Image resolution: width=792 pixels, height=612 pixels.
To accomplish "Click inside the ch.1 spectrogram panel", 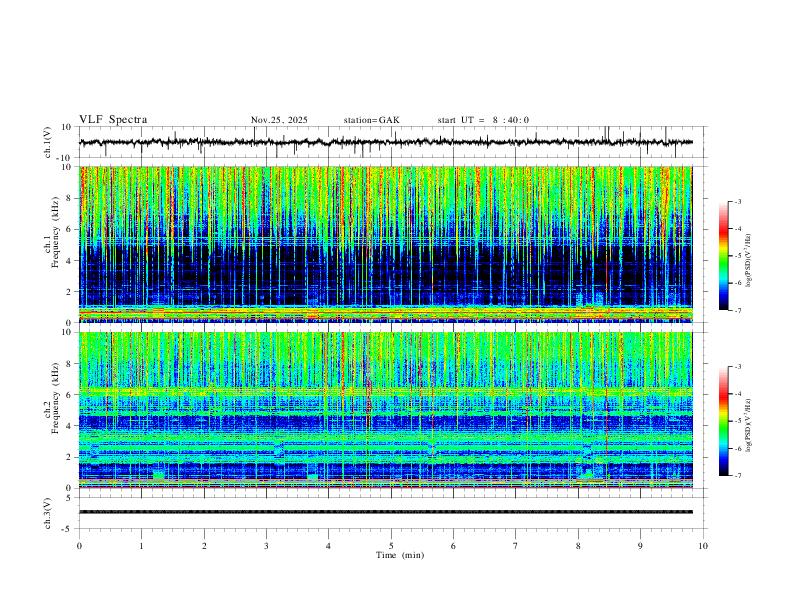I will (386, 244).
